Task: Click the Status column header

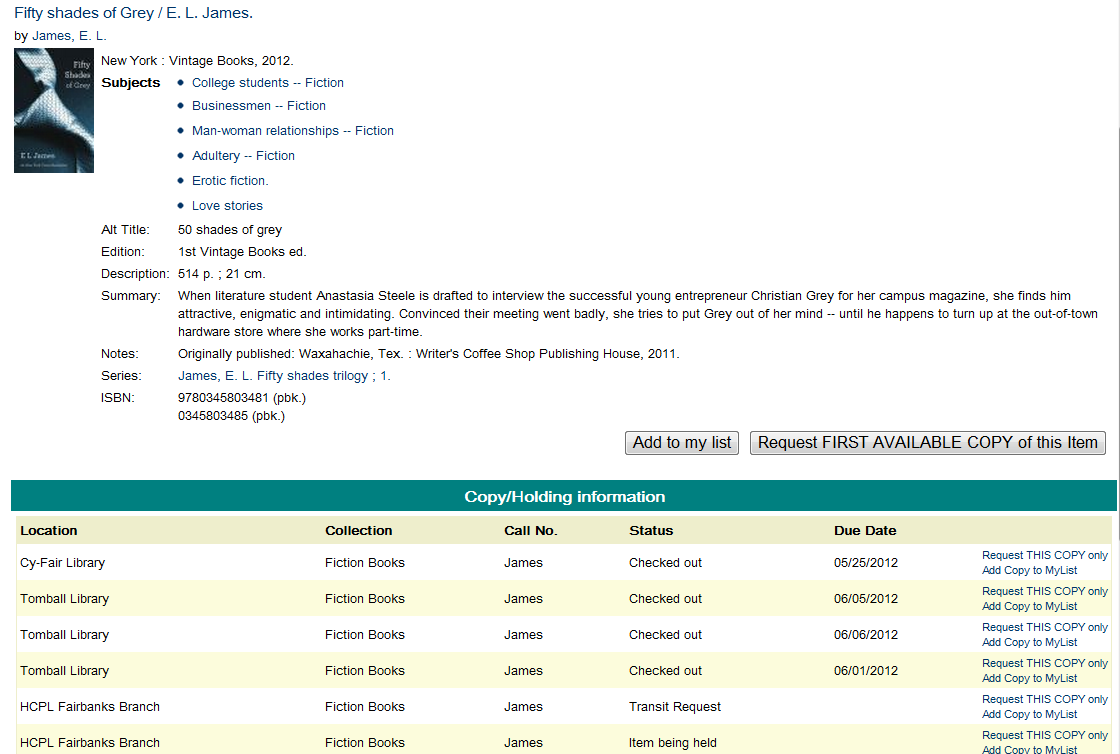Action: point(651,531)
